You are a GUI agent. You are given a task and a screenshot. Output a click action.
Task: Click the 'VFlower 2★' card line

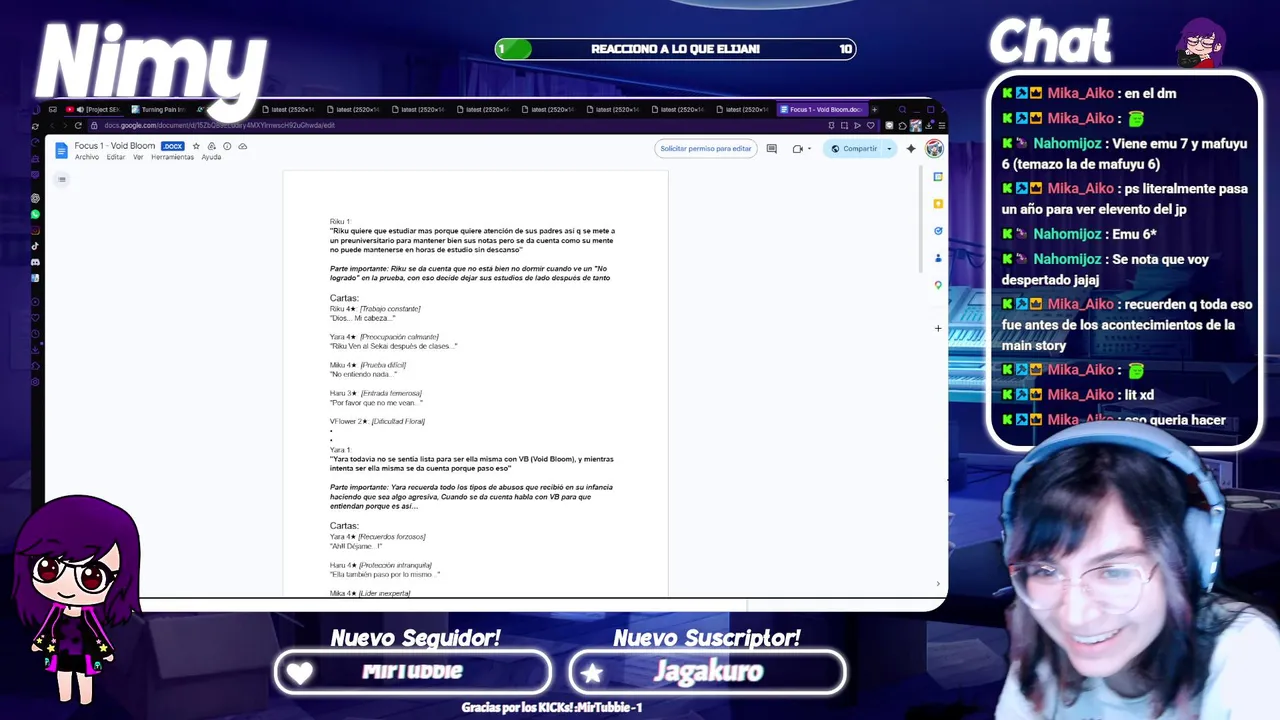point(377,421)
